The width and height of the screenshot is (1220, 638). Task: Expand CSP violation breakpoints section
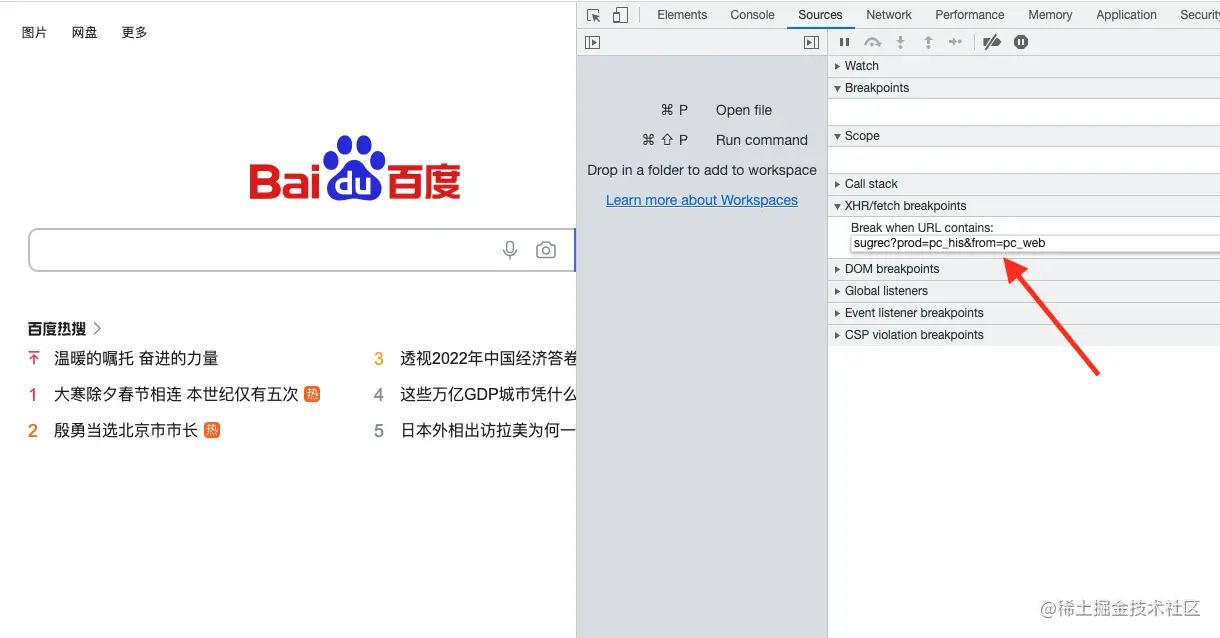tap(1024, 335)
